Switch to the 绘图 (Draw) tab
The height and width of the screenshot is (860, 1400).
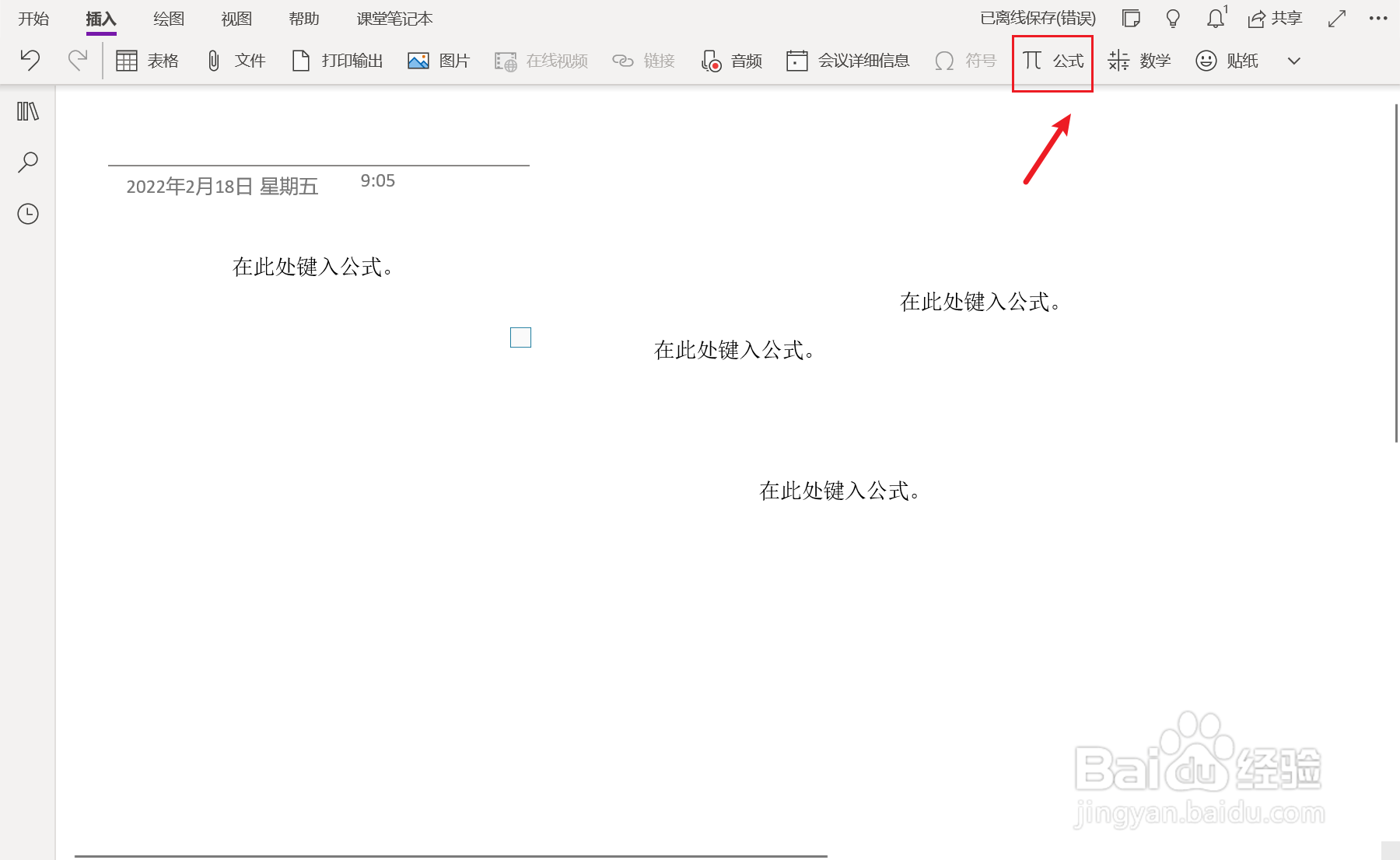point(169,19)
